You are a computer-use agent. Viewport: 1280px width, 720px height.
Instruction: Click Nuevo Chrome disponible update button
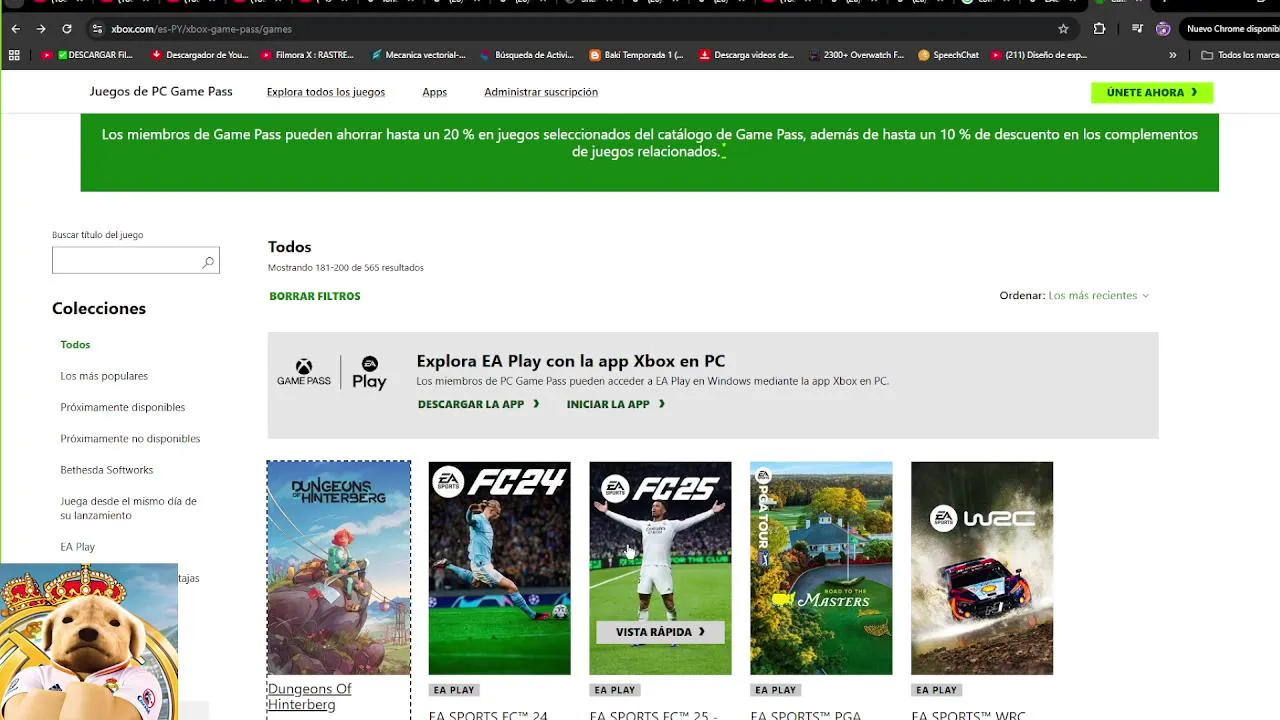1232,29
